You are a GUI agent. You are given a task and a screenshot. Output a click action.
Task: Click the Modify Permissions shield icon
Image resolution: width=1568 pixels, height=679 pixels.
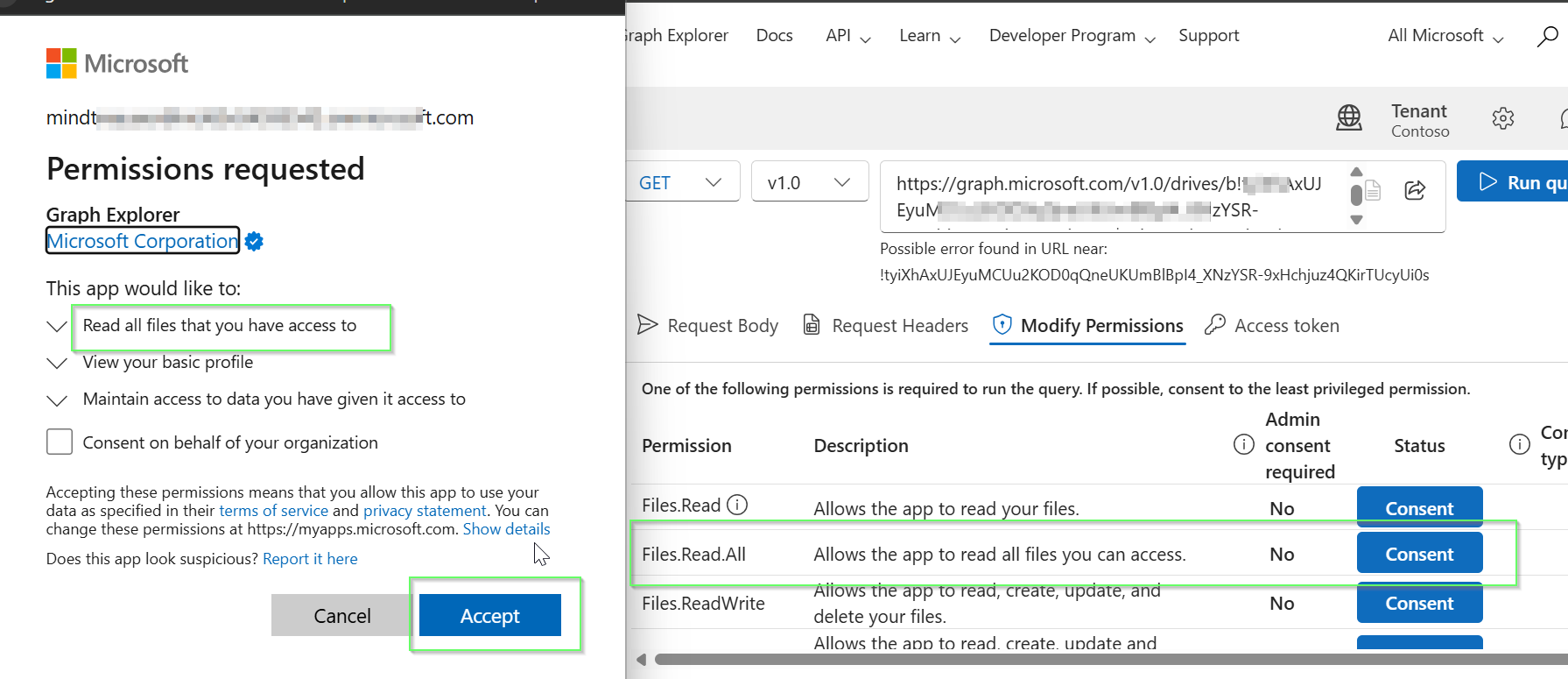coord(1002,325)
